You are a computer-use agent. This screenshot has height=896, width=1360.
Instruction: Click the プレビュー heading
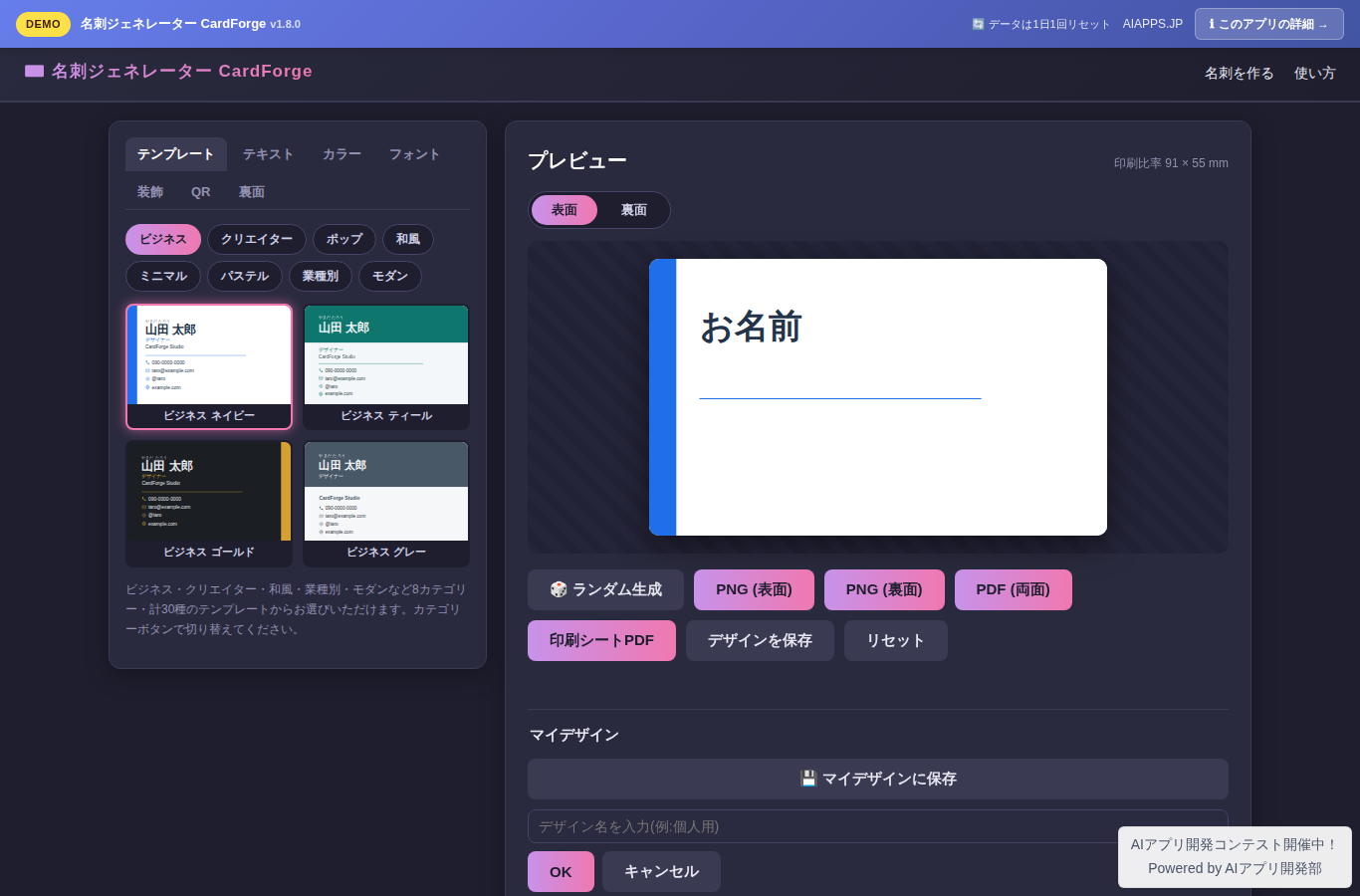pos(577,160)
